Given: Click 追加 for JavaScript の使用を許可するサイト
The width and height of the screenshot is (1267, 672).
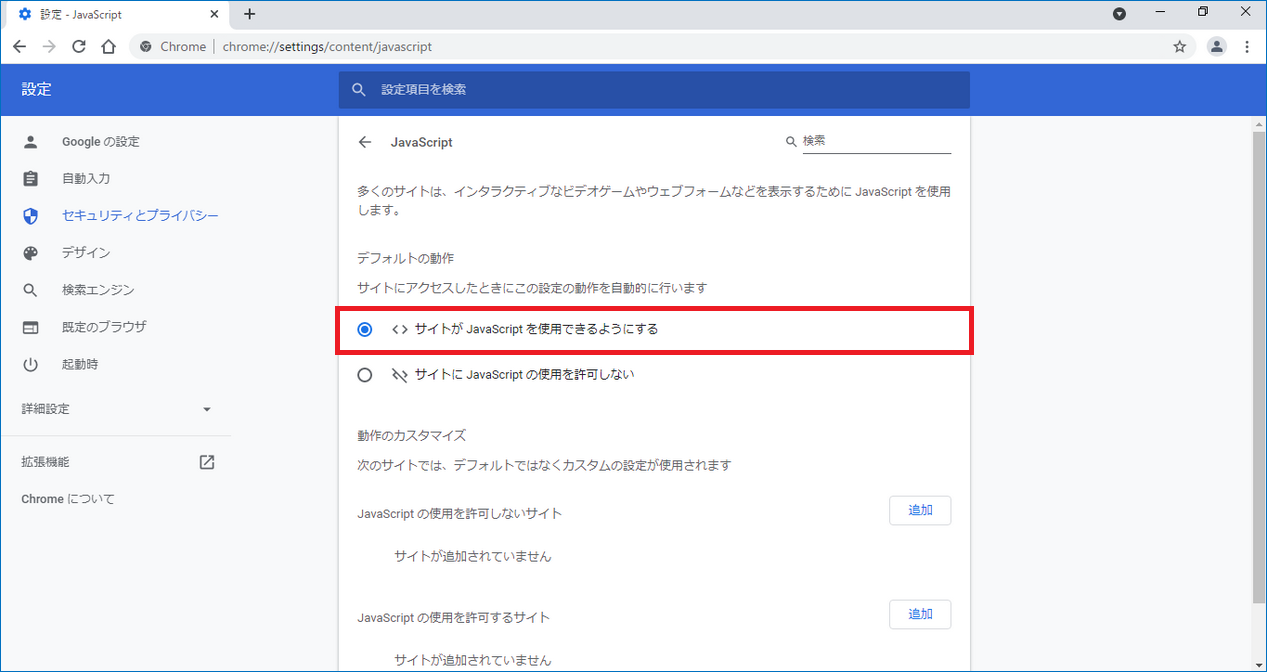Looking at the screenshot, I should click(x=920, y=614).
